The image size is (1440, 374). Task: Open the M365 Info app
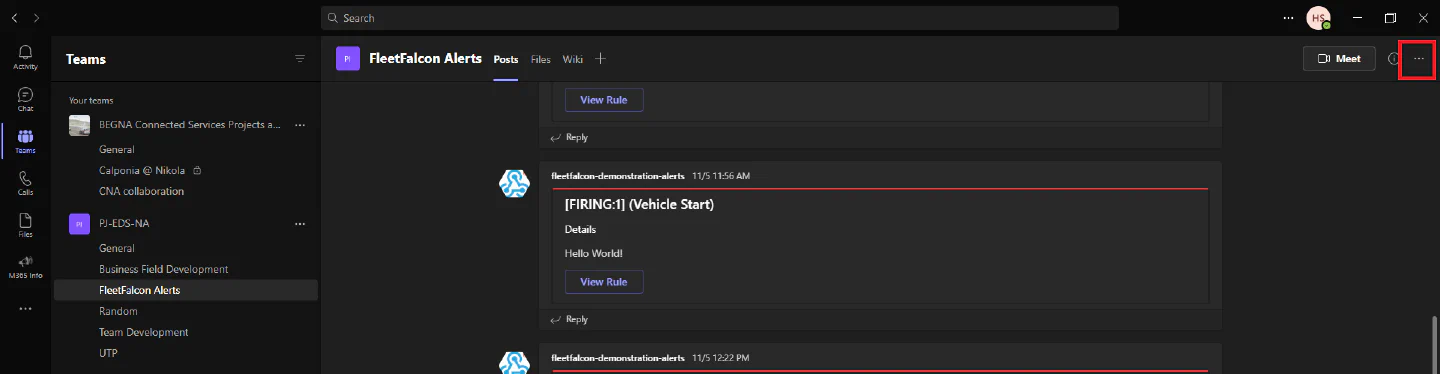coord(26,267)
